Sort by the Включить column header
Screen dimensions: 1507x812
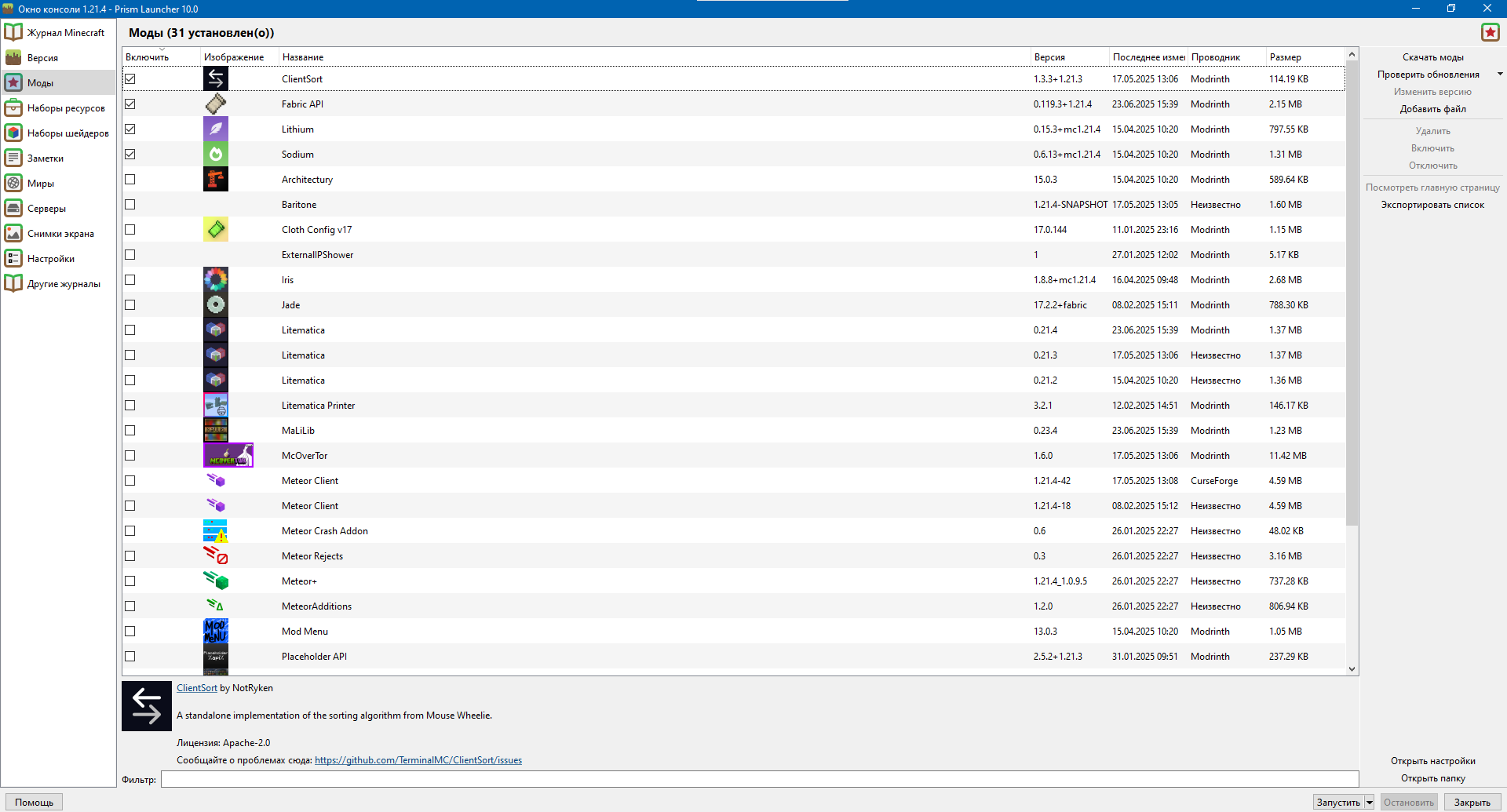coord(162,56)
